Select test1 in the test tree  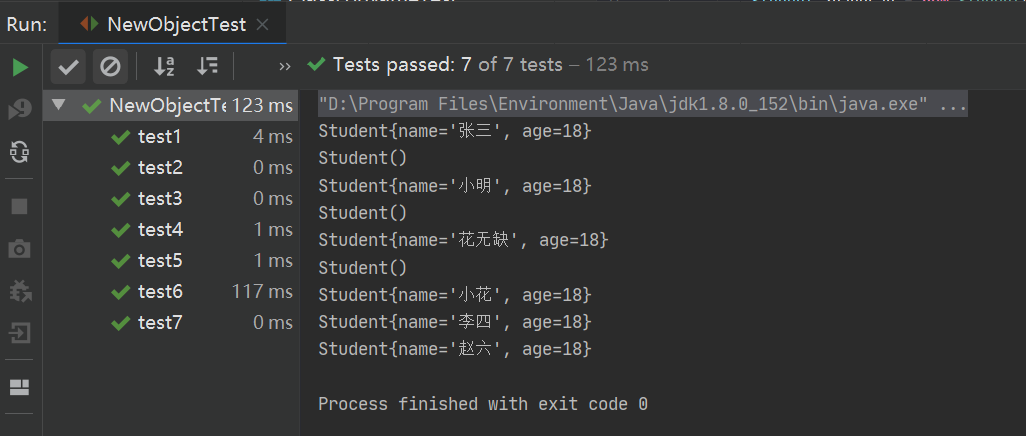coord(160,136)
